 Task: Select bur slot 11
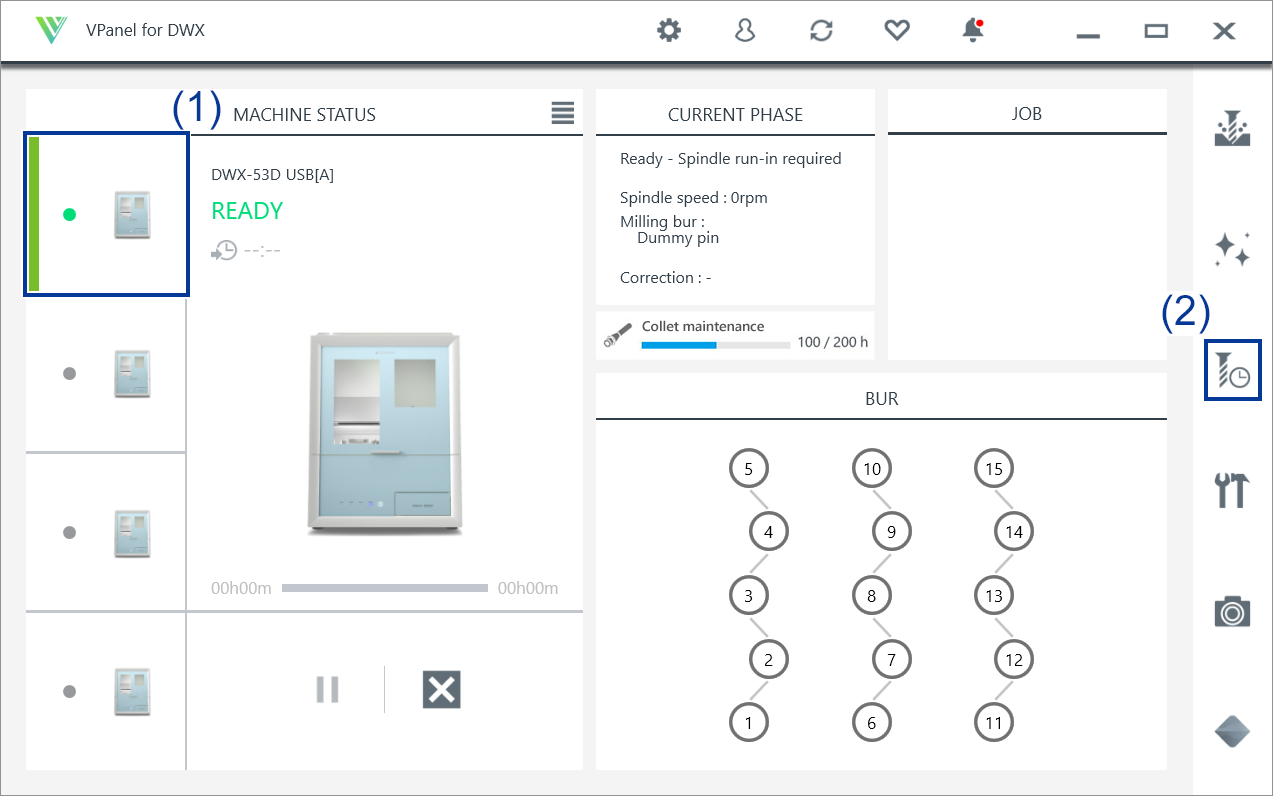pos(994,722)
